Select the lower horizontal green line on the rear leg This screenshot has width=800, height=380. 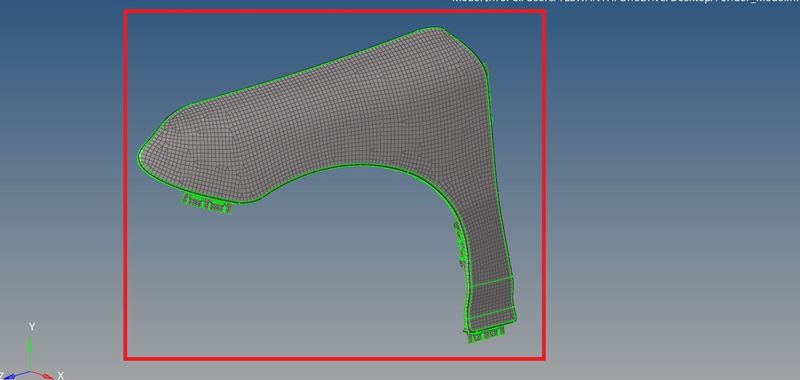pyautogui.click(x=492, y=314)
